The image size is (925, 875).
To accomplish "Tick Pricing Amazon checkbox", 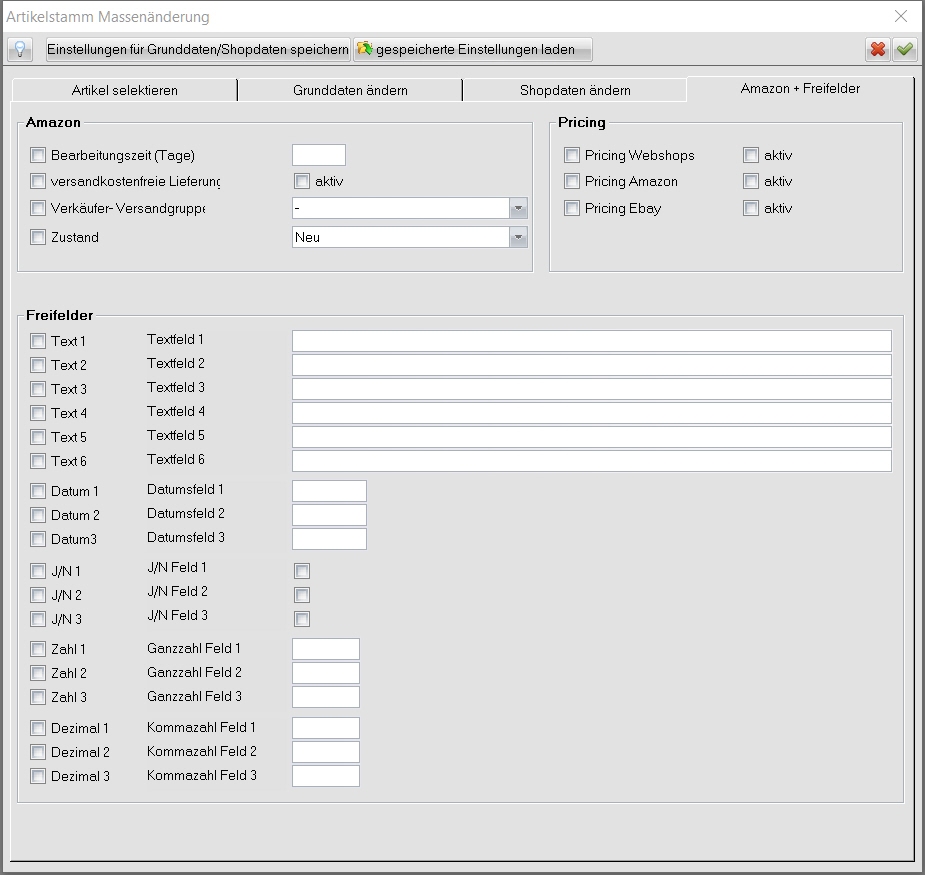I will click(x=572, y=181).
